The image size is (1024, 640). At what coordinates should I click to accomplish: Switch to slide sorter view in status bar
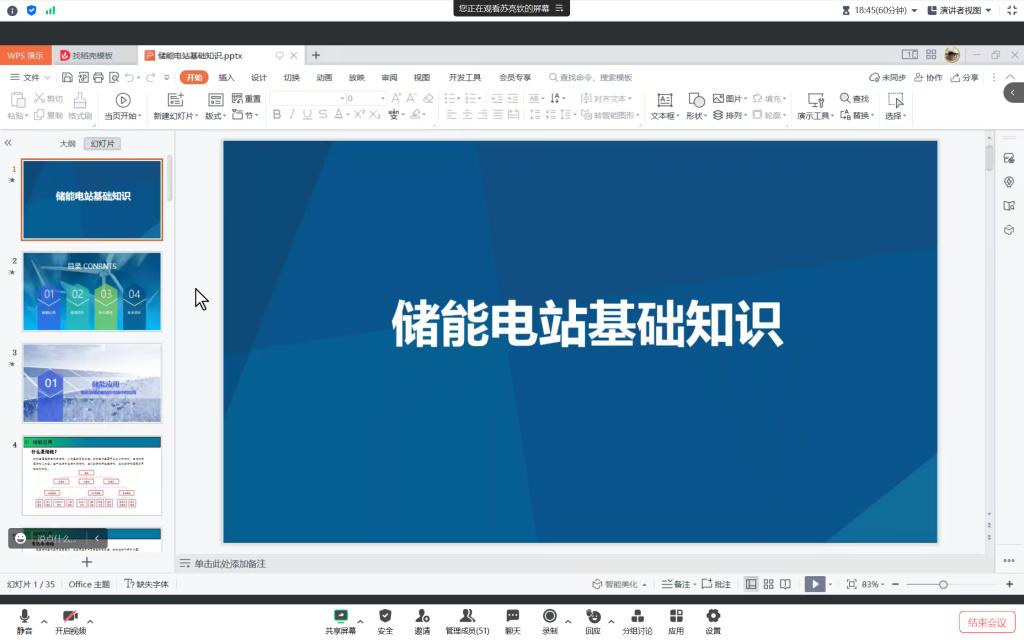pyautogui.click(x=768, y=584)
